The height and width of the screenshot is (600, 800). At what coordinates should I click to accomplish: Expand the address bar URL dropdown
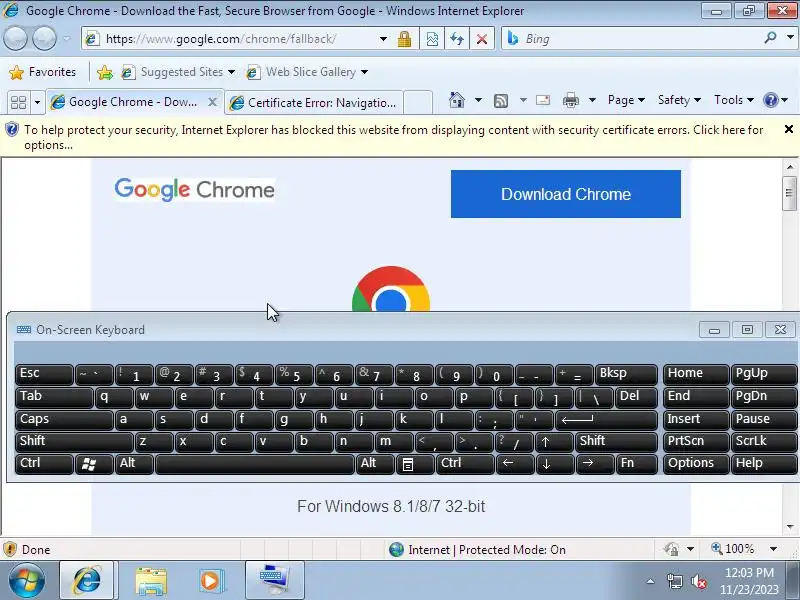point(383,39)
